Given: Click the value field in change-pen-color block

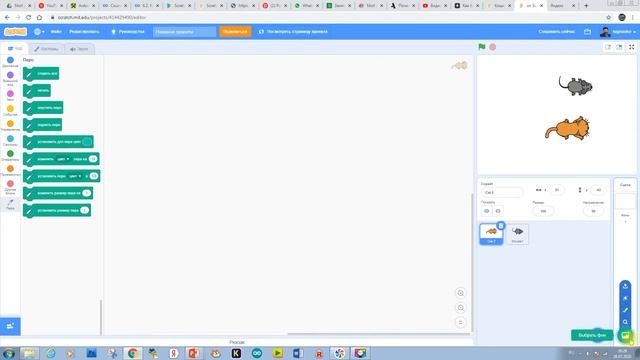Looking at the screenshot, I should pos(93,159).
